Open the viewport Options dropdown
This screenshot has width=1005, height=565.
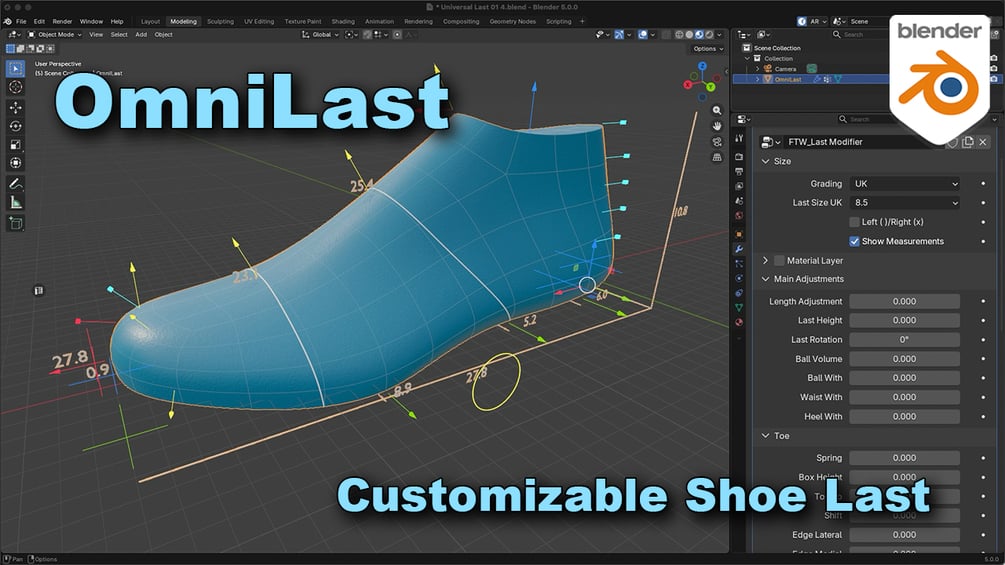708,49
